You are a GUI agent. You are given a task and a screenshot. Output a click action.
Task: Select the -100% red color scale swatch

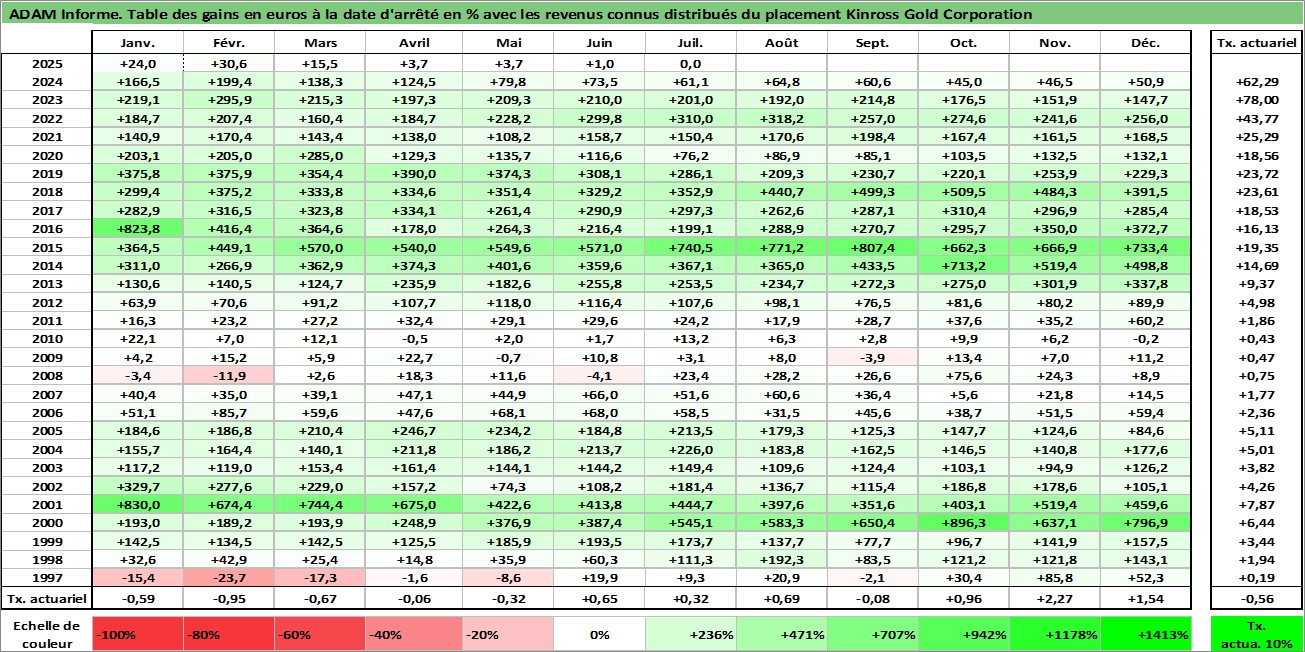pyautogui.click(x=138, y=634)
